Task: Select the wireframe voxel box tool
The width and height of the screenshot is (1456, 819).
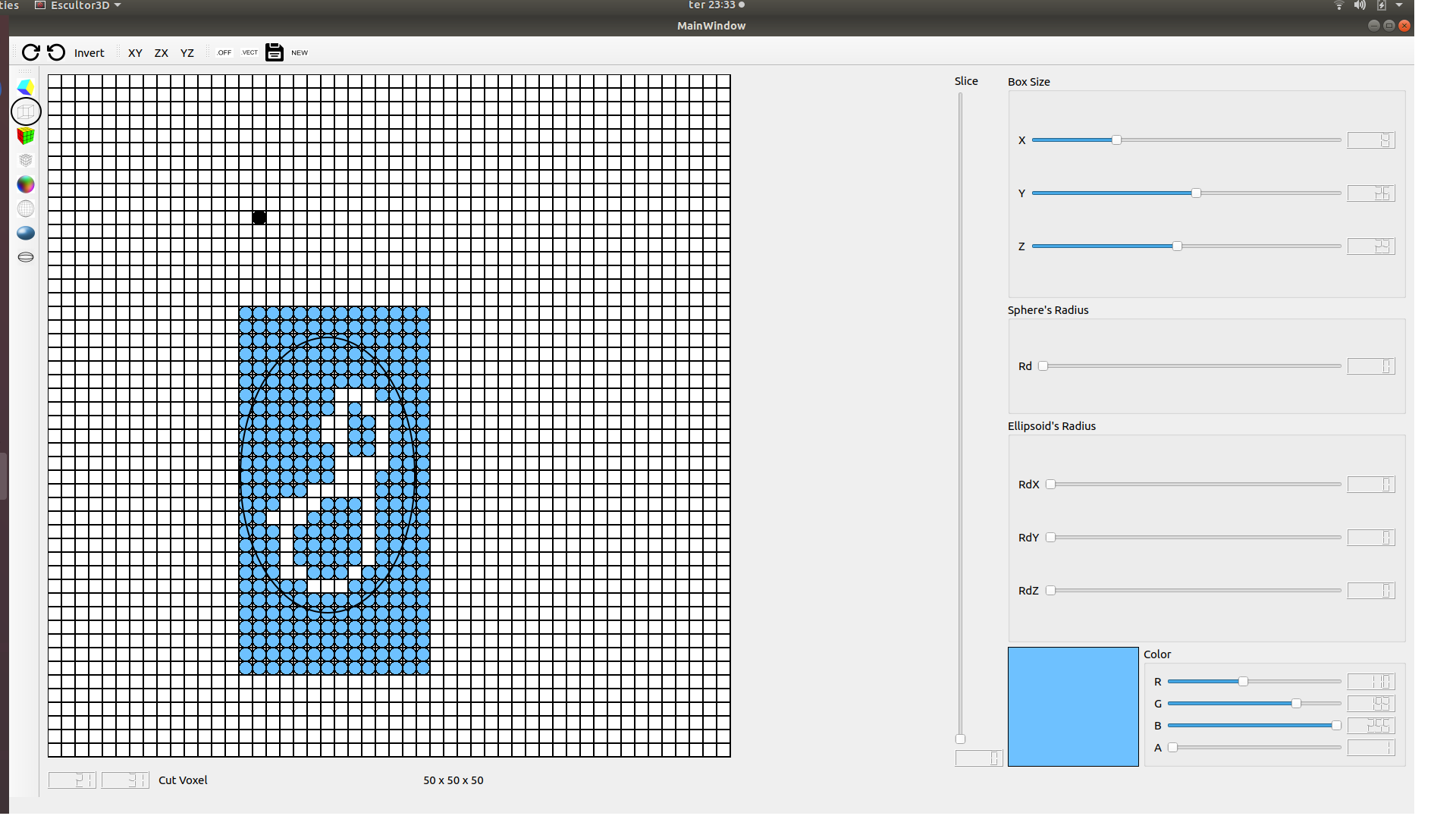Action: [x=26, y=160]
